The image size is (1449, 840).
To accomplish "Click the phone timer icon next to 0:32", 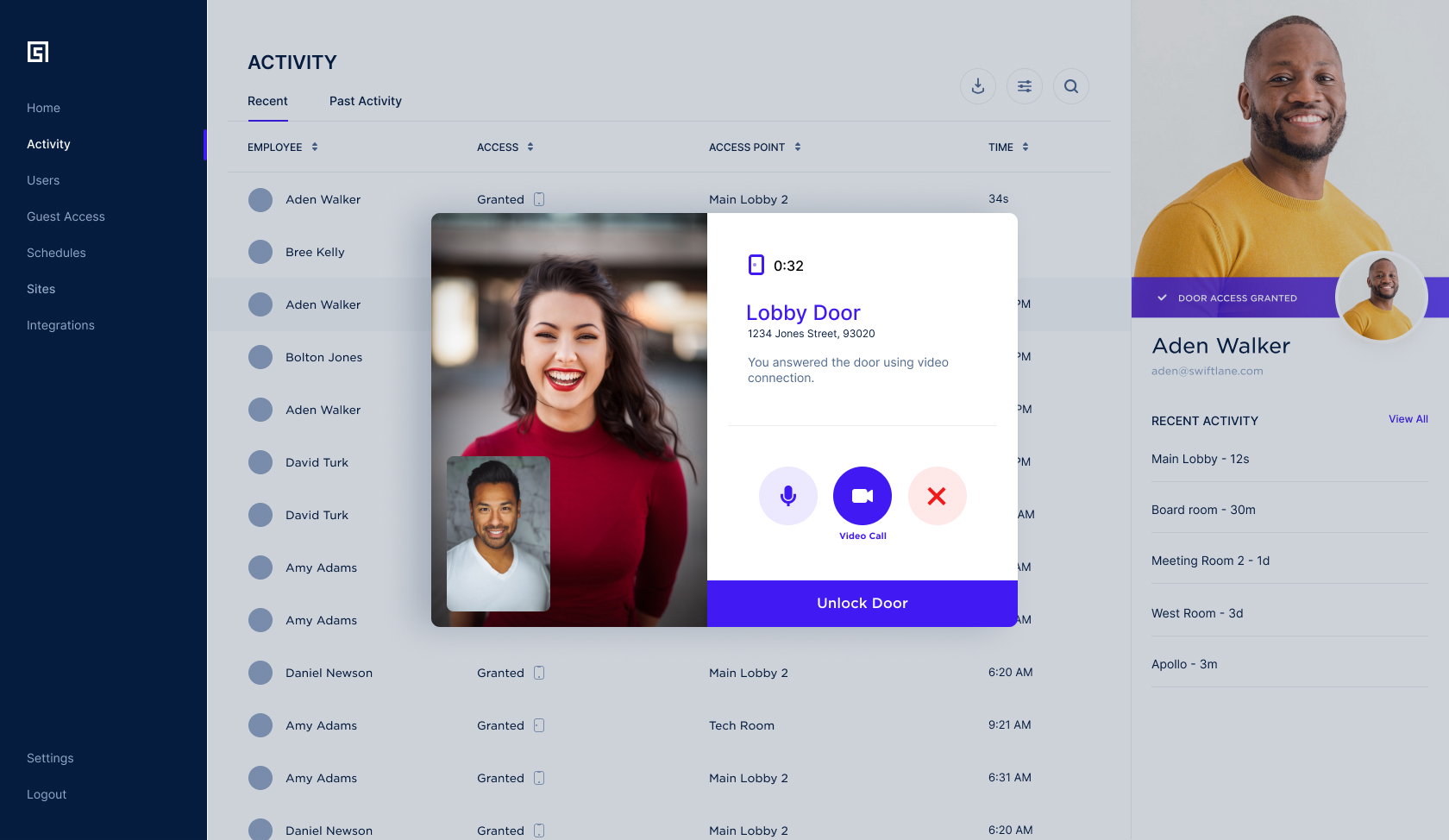I will pos(756,265).
